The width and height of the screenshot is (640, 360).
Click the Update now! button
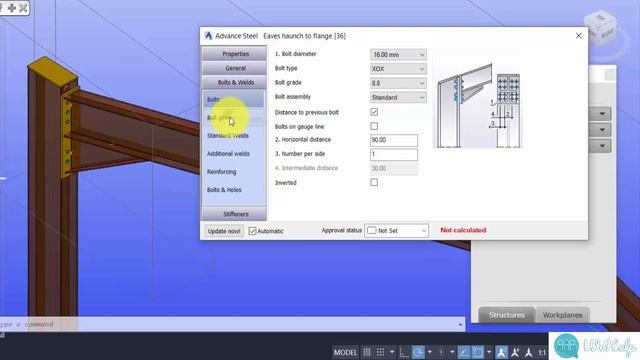224,231
